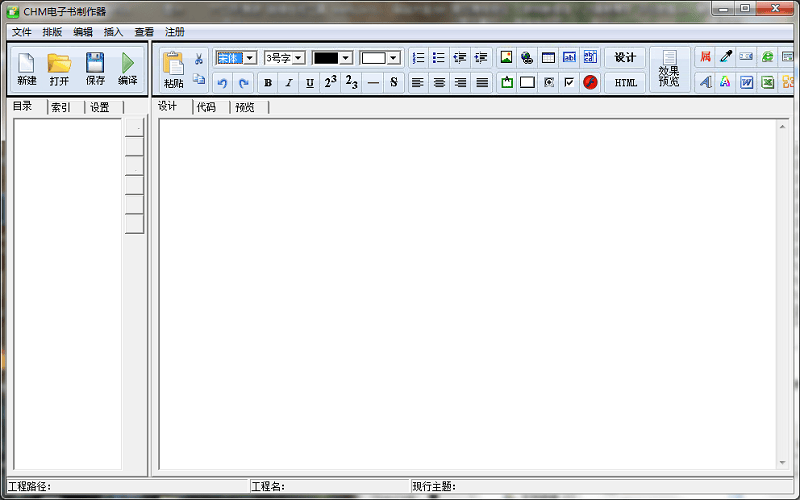Click the 新建 (New) project icon
Screen dimensions: 800x500
tap(27, 68)
